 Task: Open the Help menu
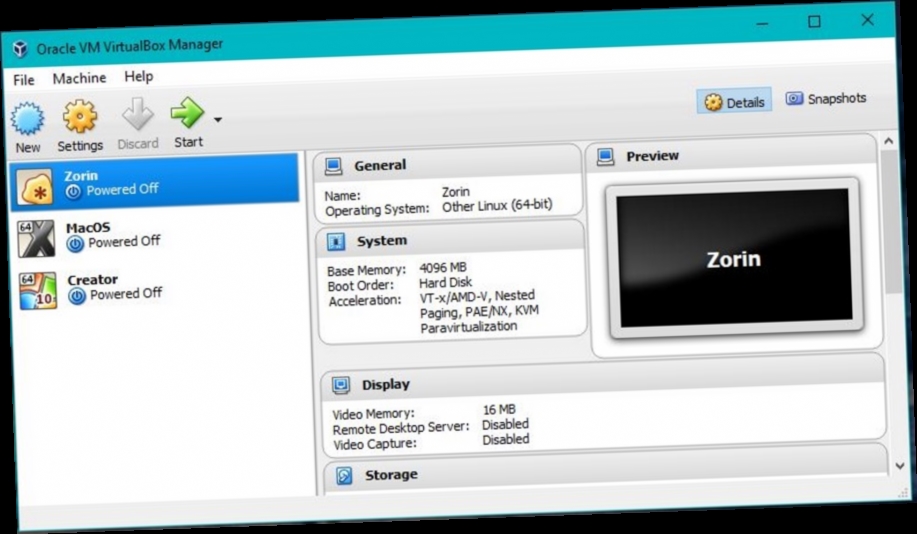click(x=139, y=76)
